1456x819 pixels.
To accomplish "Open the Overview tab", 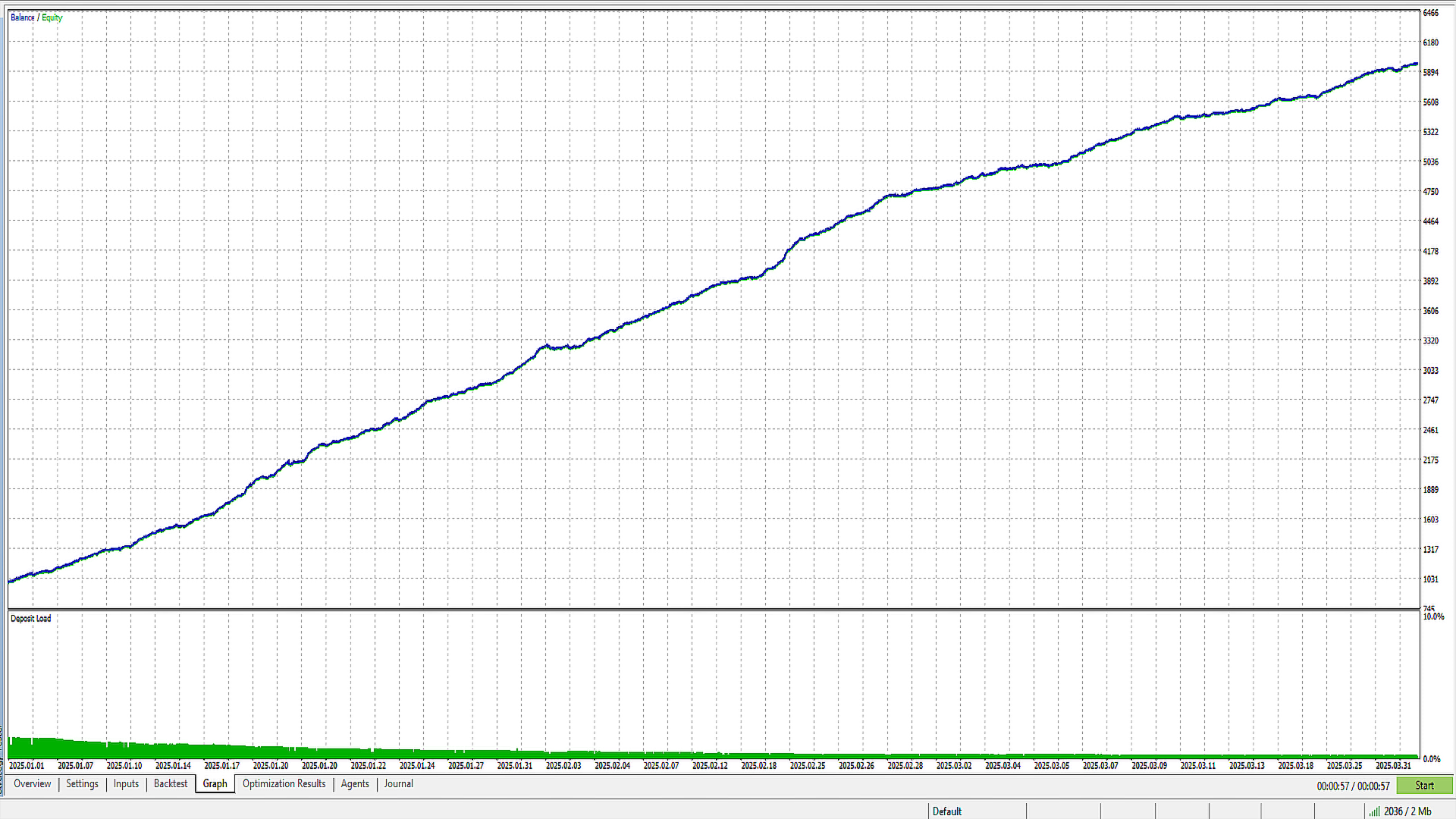I will click(33, 784).
